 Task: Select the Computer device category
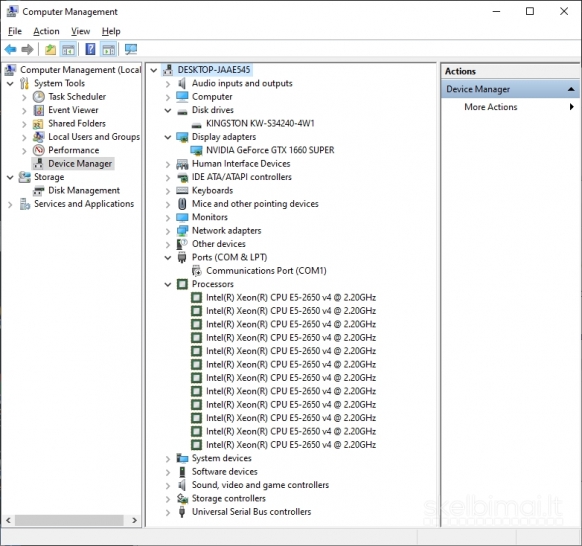[x=212, y=97]
